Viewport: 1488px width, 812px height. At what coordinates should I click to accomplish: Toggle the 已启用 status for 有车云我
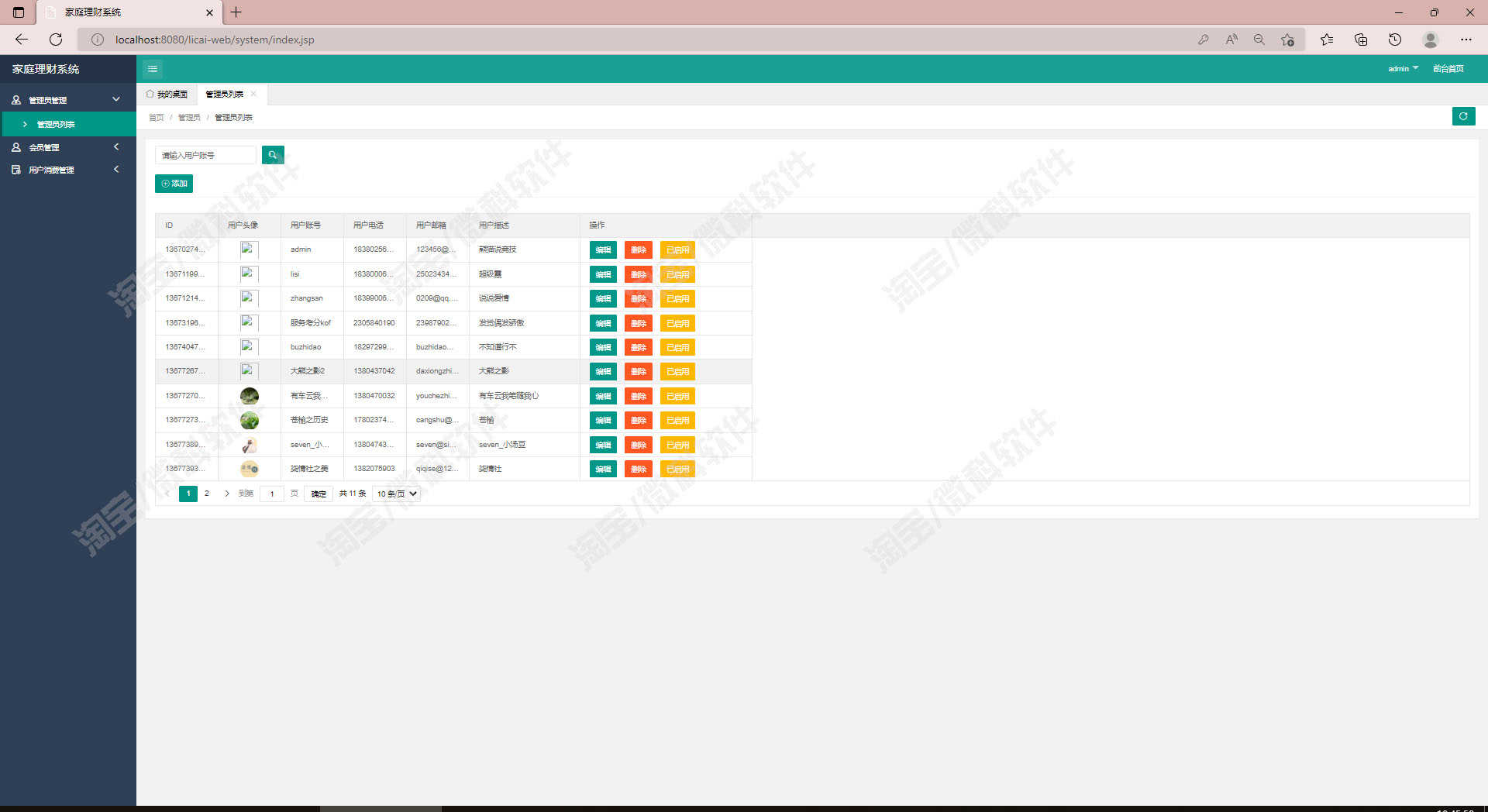677,396
